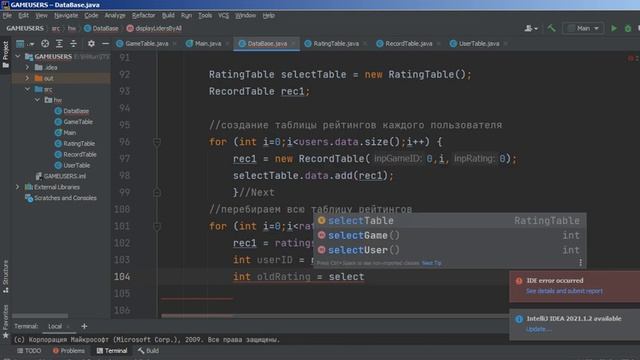Image resolution: width=640 pixels, height=360 pixels.
Task: Select the Local terminal tab
Action: [x=55, y=326]
